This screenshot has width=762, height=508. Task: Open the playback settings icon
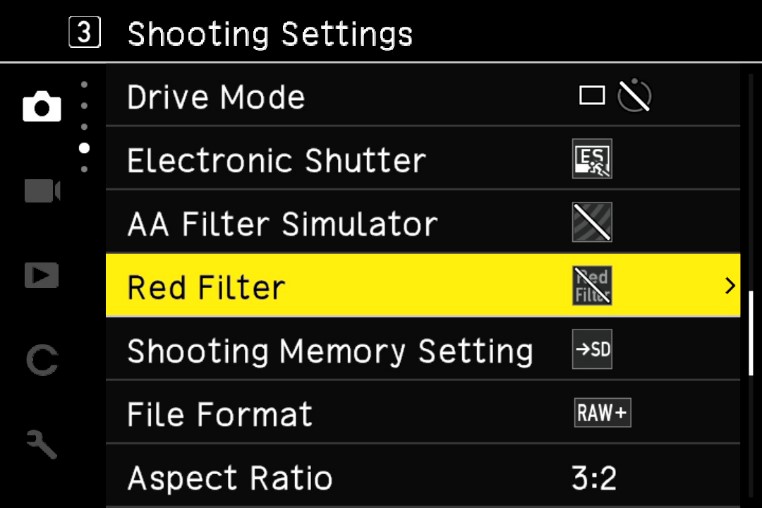coord(42,275)
